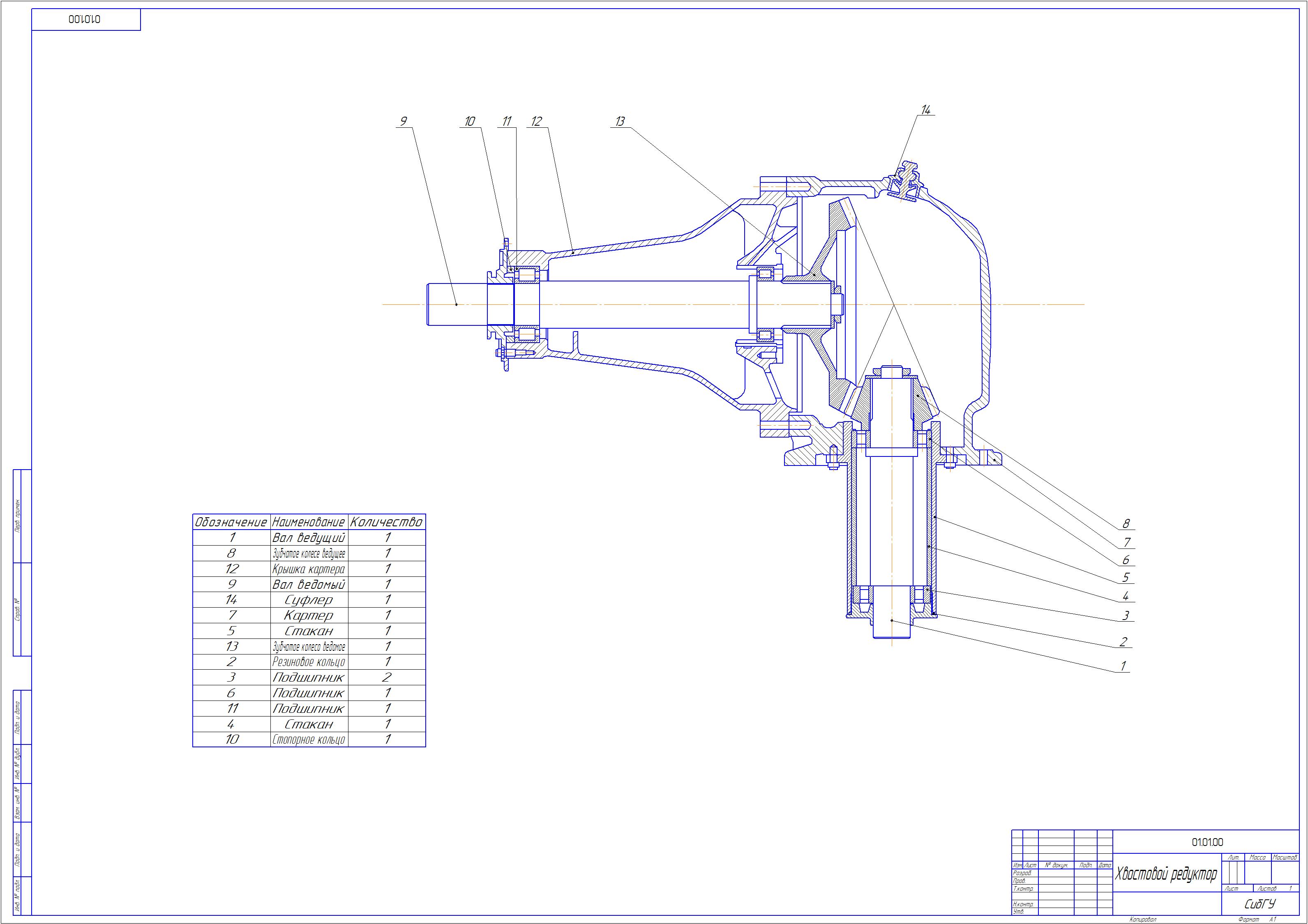The width and height of the screenshot is (1308, 924).
Task: Click 'Инв. № дубл.' label on the left margin
Action: (18, 763)
